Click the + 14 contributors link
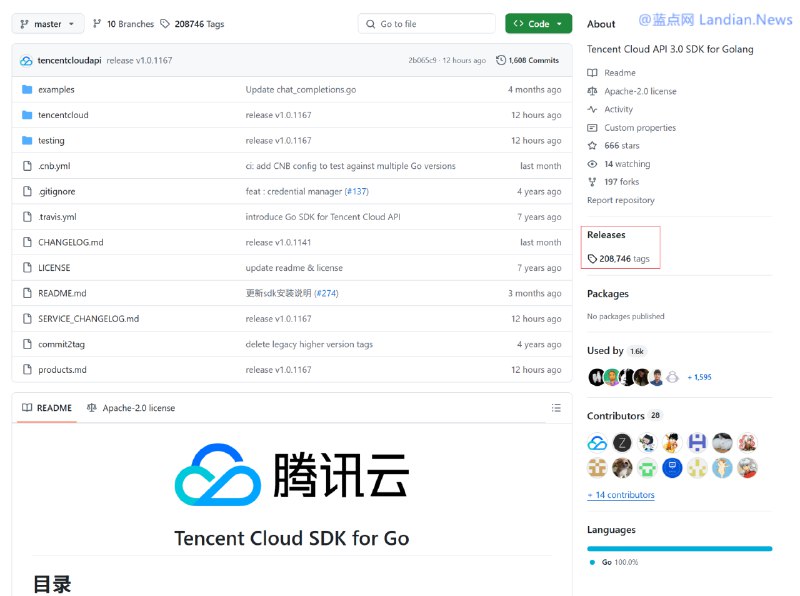The height and width of the screenshot is (596, 800). tap(619, 495)
